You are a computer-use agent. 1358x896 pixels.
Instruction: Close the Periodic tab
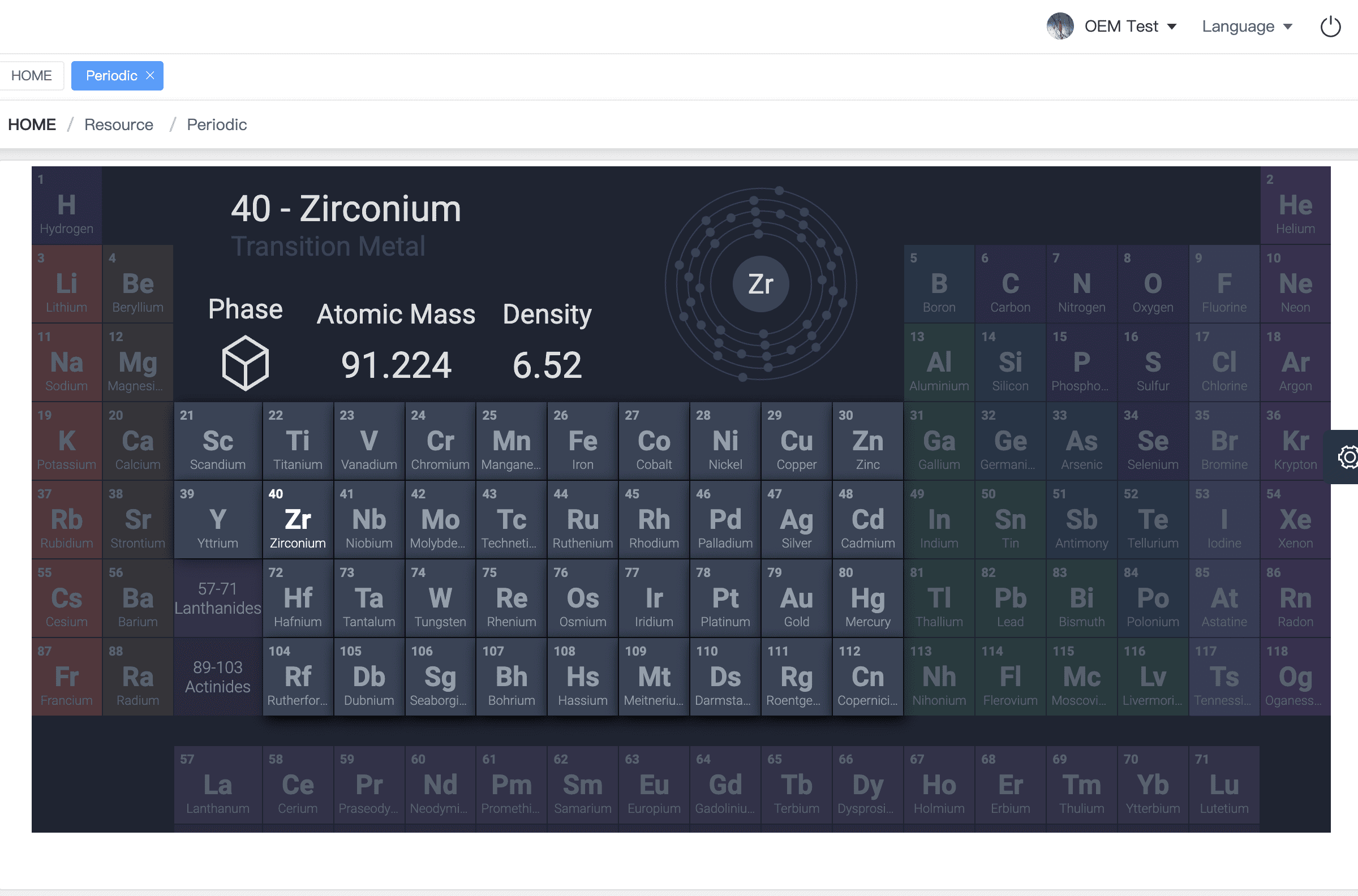point(151,75)
